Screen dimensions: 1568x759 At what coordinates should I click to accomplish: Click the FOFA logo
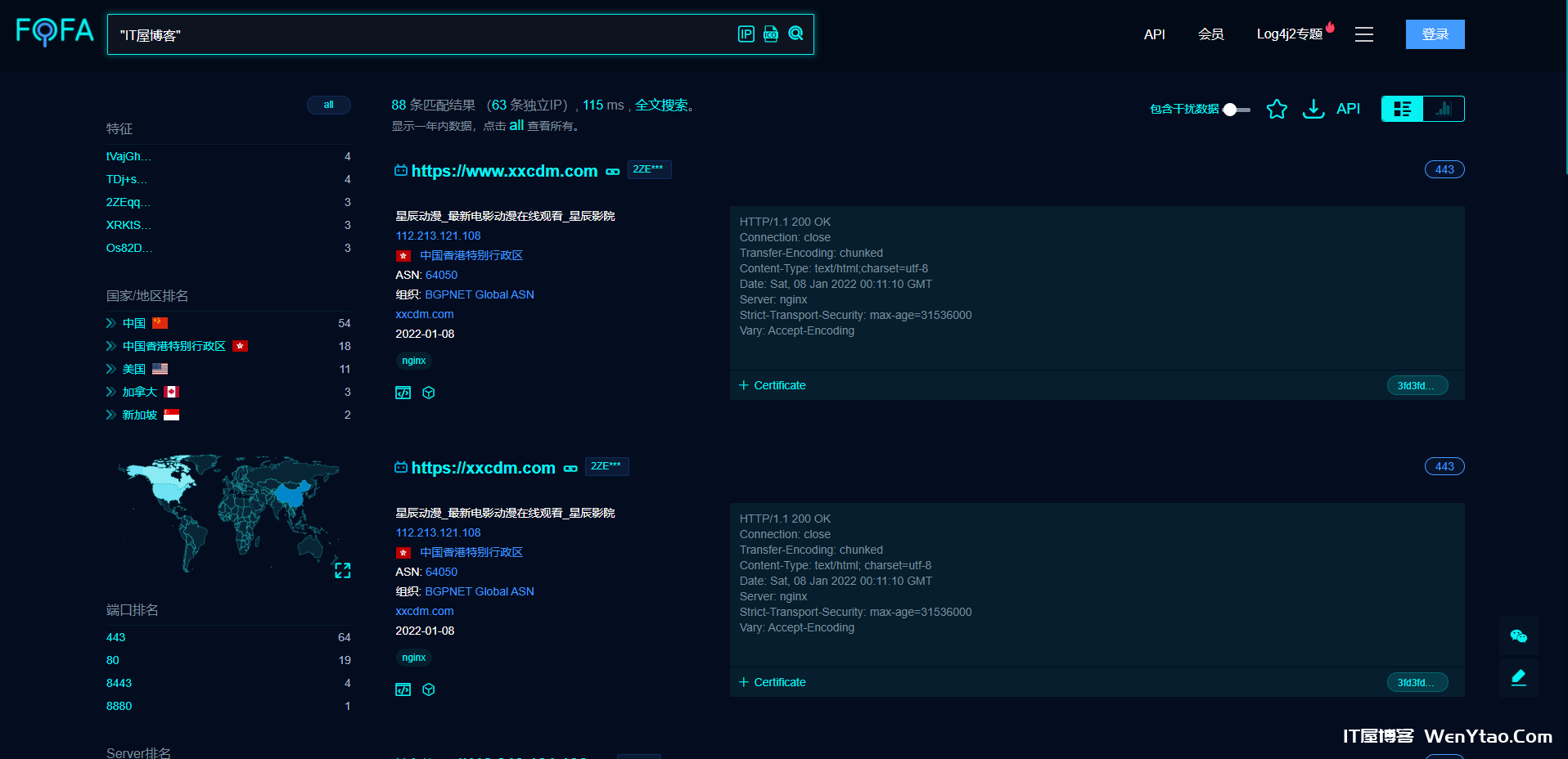coord(55,32)
